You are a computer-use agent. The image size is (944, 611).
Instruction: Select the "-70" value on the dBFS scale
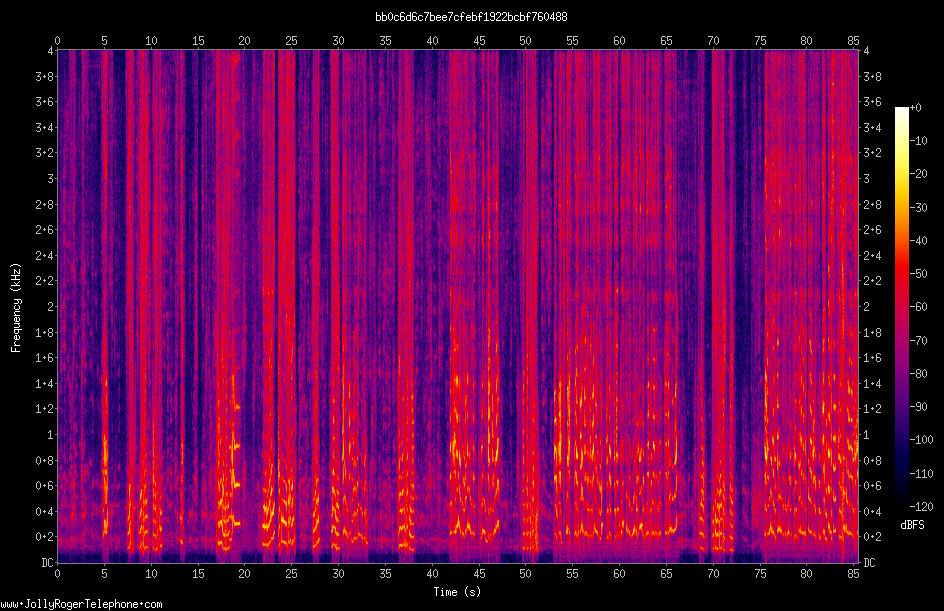[x=918, y=341]
